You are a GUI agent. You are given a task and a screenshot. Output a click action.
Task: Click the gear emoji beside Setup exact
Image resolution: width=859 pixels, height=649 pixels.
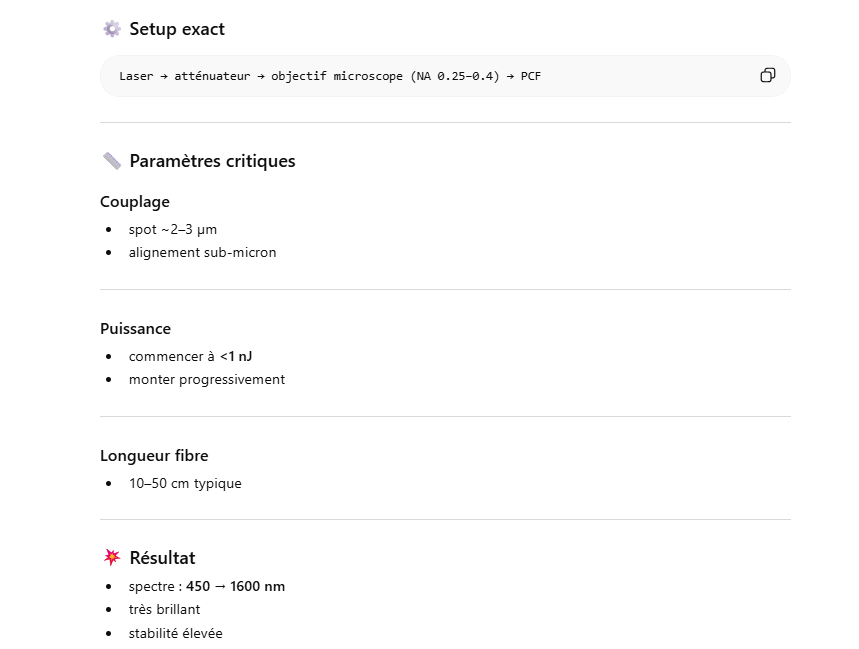point(112,29)
